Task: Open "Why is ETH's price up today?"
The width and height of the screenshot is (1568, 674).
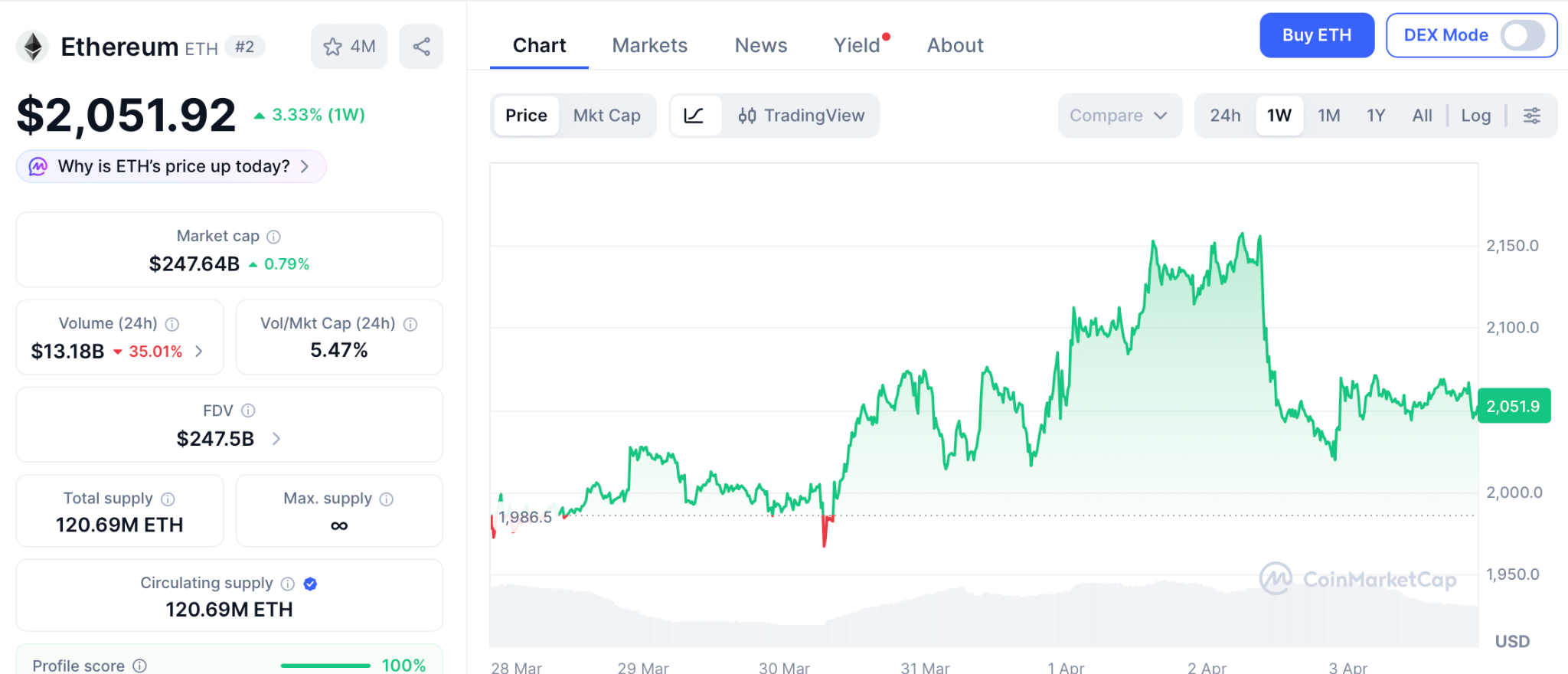Action: pyautogui.click(x=172, y=167)
